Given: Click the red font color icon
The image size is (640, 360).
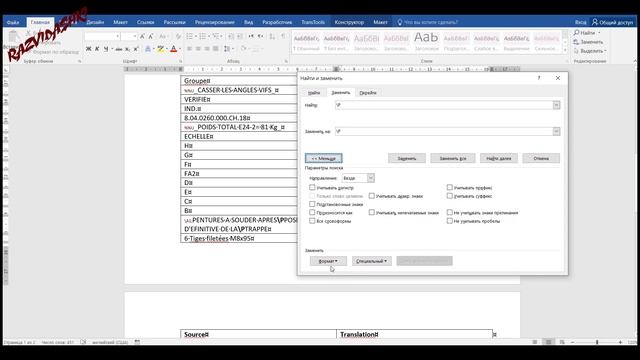Looking at the screenshot, I should pos(173,49).
